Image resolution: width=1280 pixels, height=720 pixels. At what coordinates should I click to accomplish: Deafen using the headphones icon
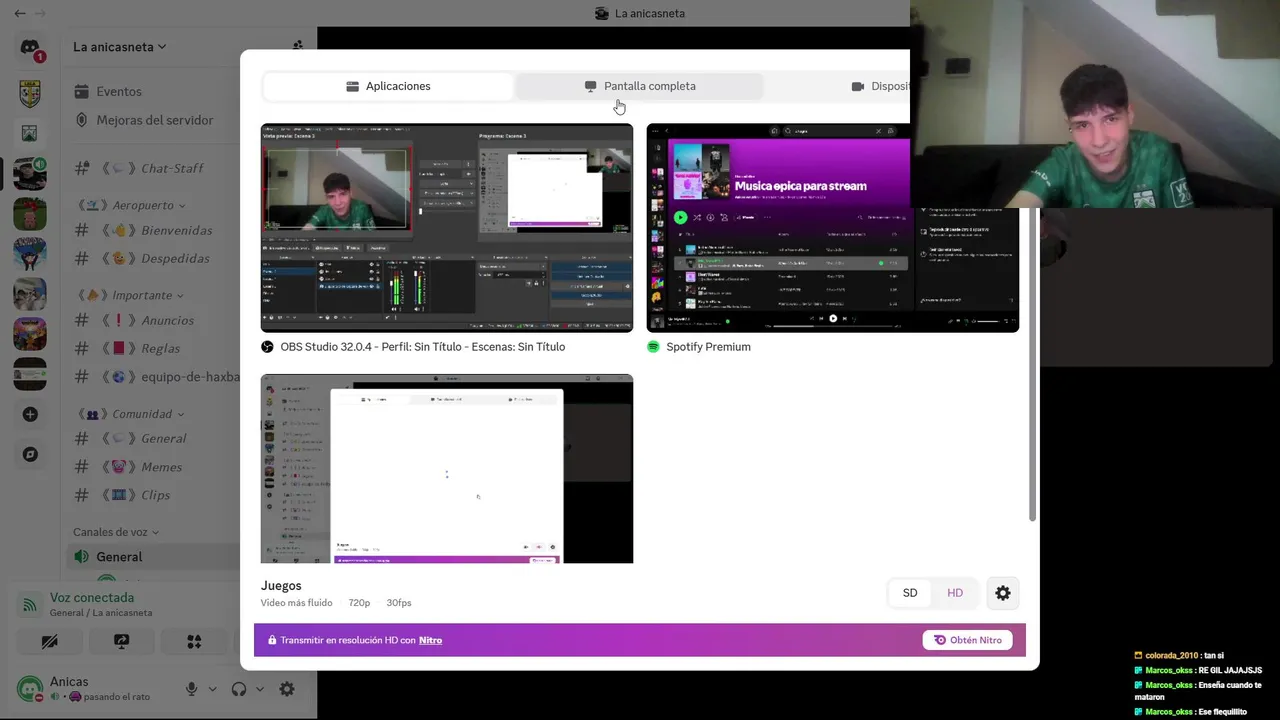(x=239, y=689)
